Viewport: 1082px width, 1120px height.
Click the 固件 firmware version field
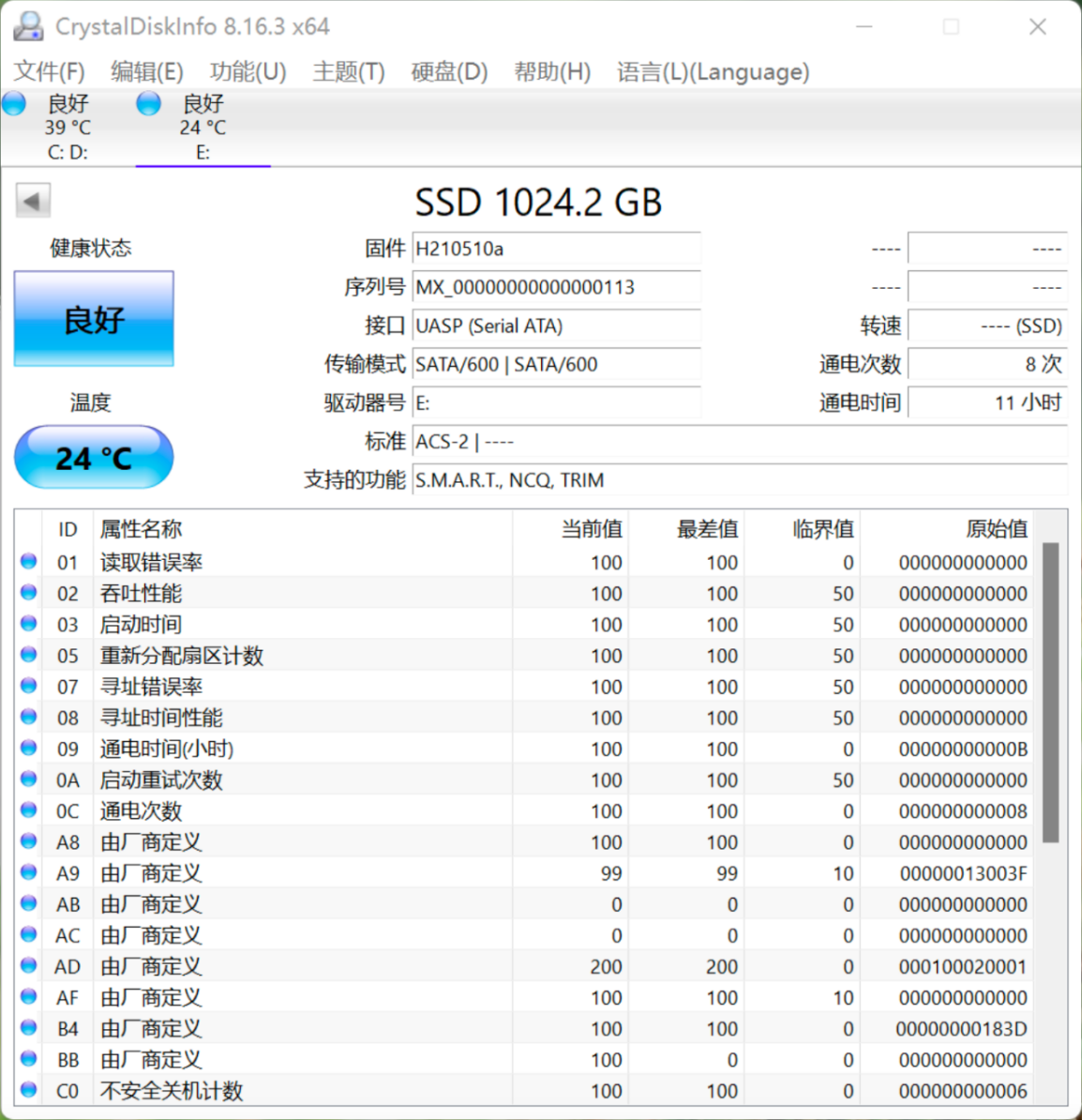tap(557, 249)
